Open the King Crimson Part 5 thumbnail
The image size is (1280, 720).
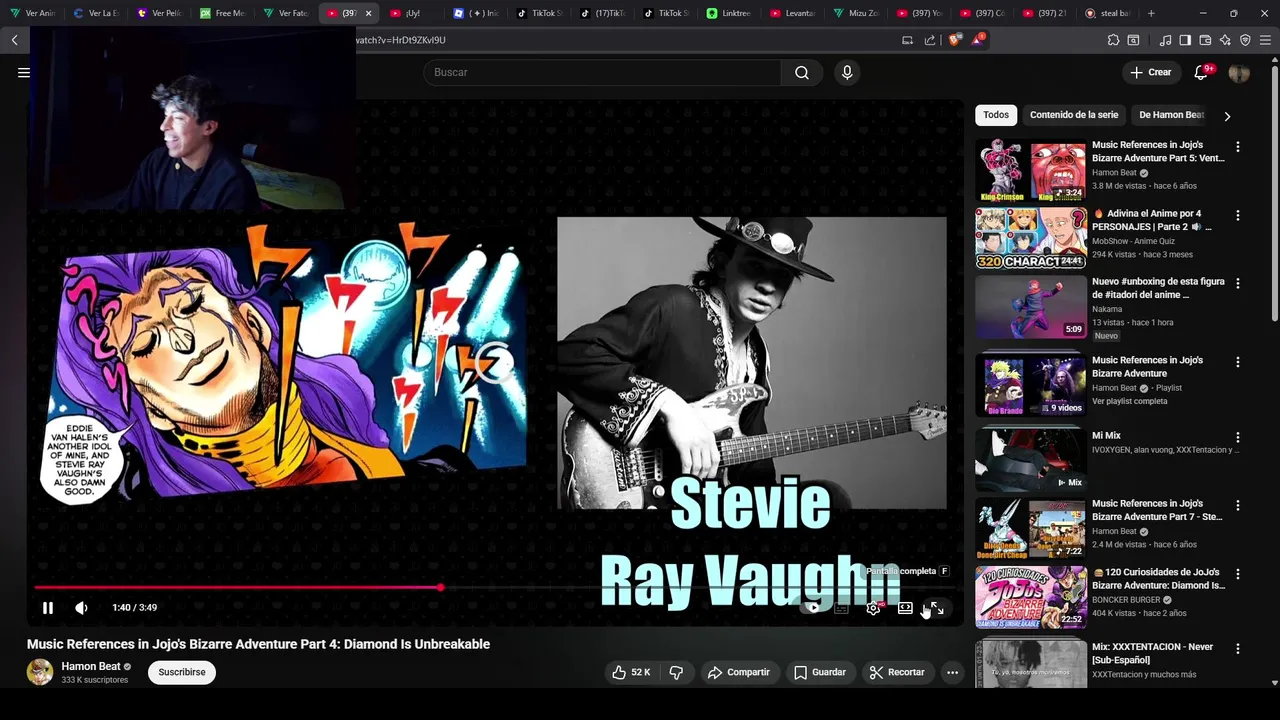point(1031,170)
